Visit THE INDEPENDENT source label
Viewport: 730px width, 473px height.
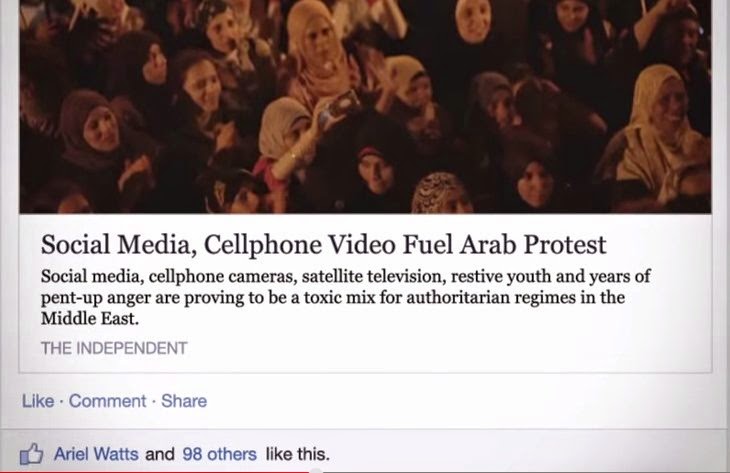114,348
